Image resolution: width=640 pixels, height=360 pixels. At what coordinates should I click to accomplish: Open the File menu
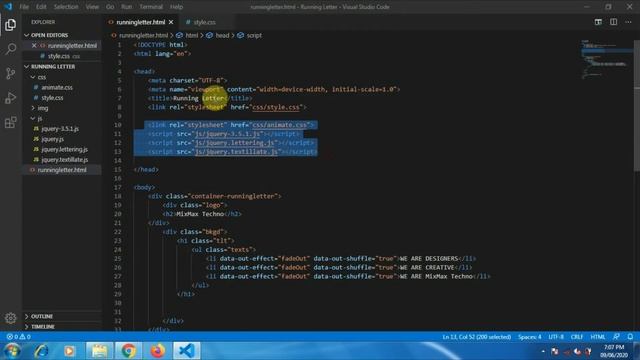coord(24,7)
